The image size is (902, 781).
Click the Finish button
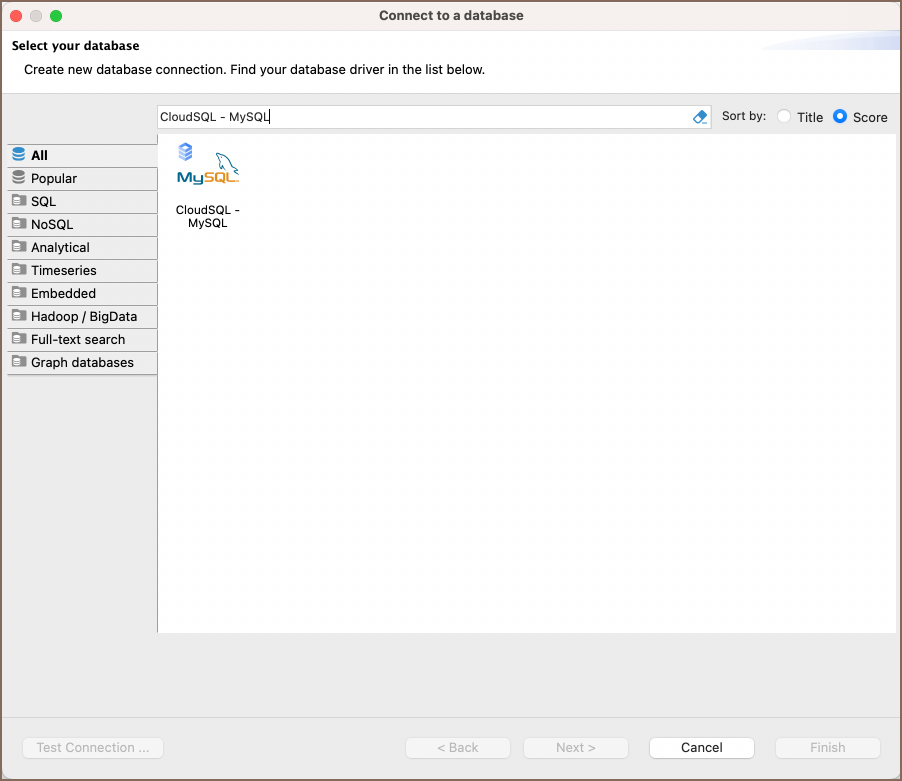click(x=827, y=747)
